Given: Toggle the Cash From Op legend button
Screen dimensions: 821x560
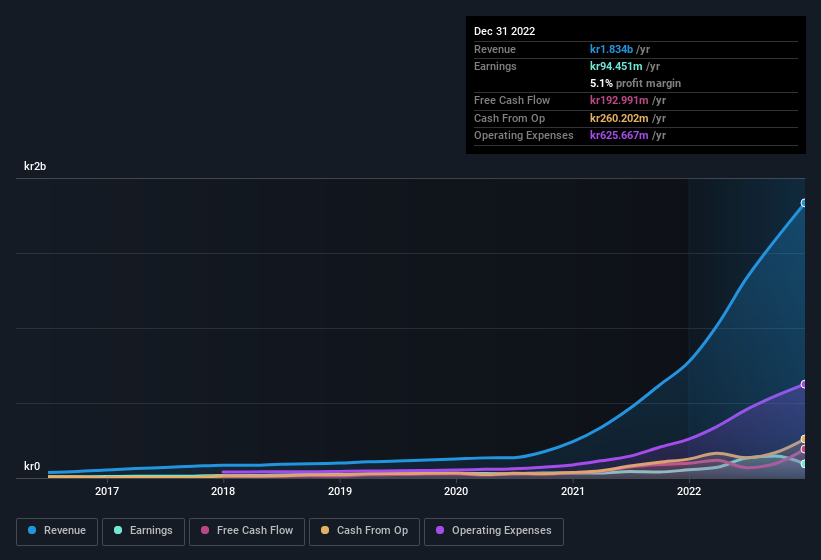Looking at the screenshot, I should pos(364,532).
